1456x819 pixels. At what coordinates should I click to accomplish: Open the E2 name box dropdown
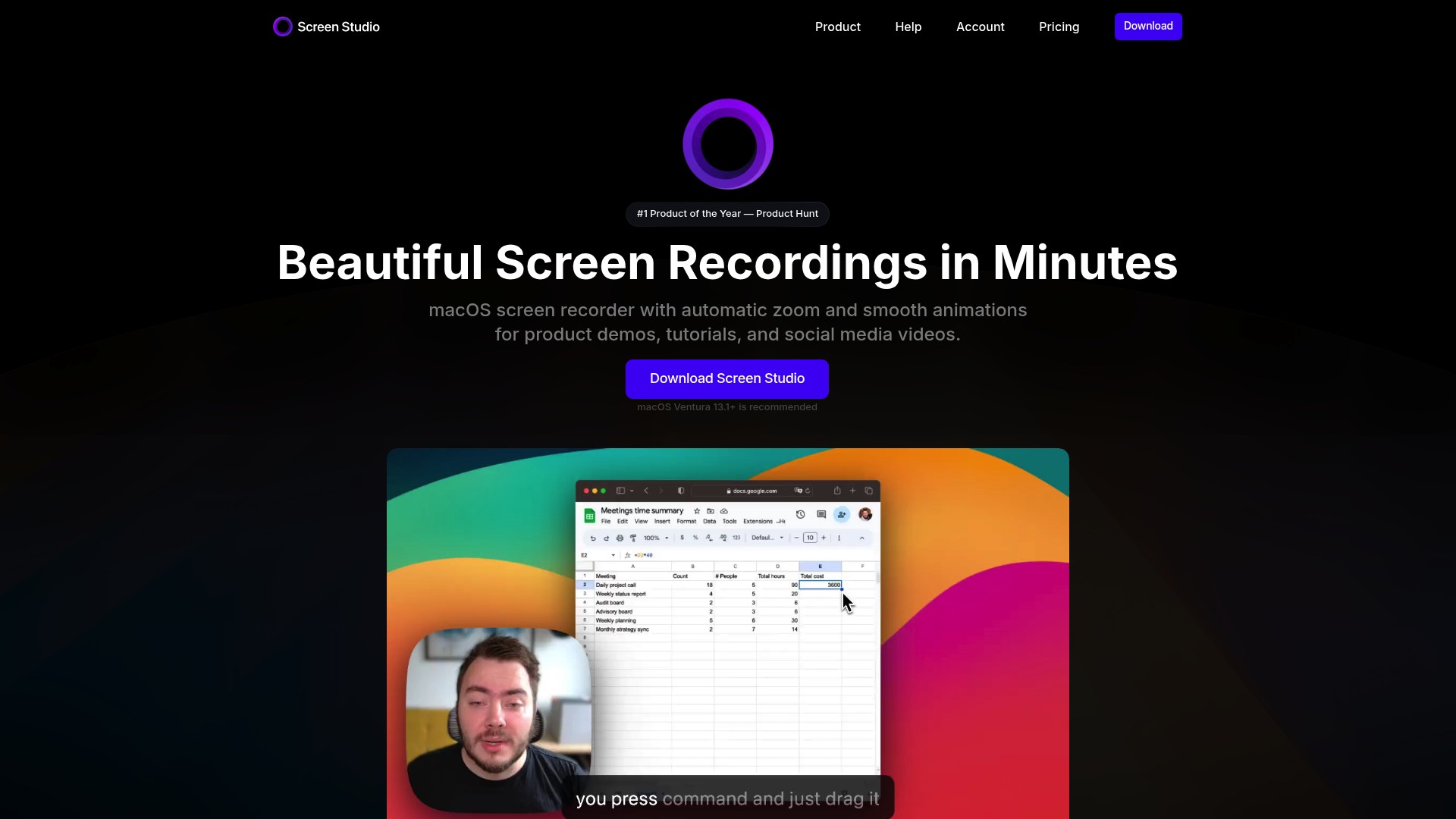(x=613, y=555)
